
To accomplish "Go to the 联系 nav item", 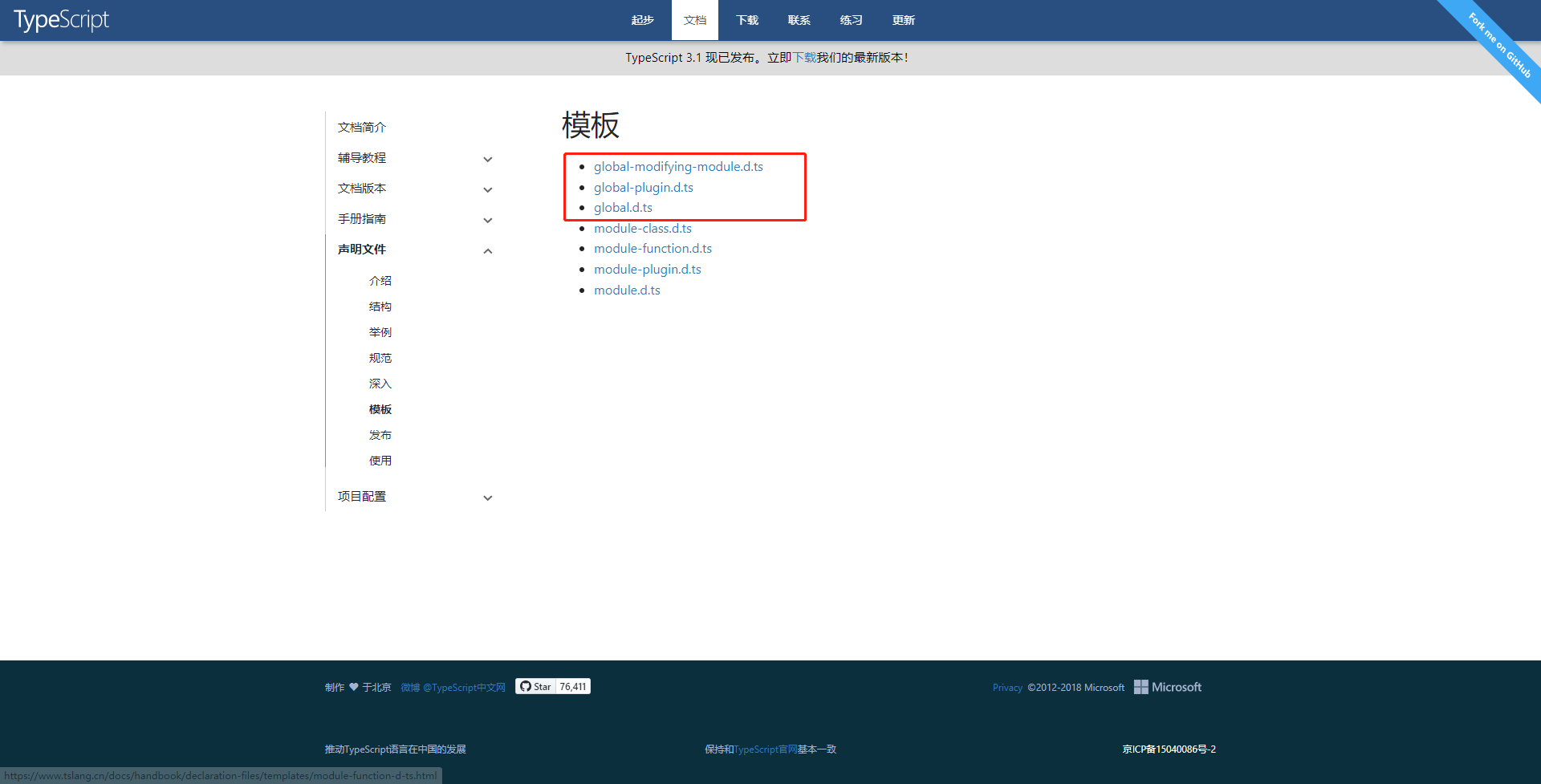I will coord(799,20).
